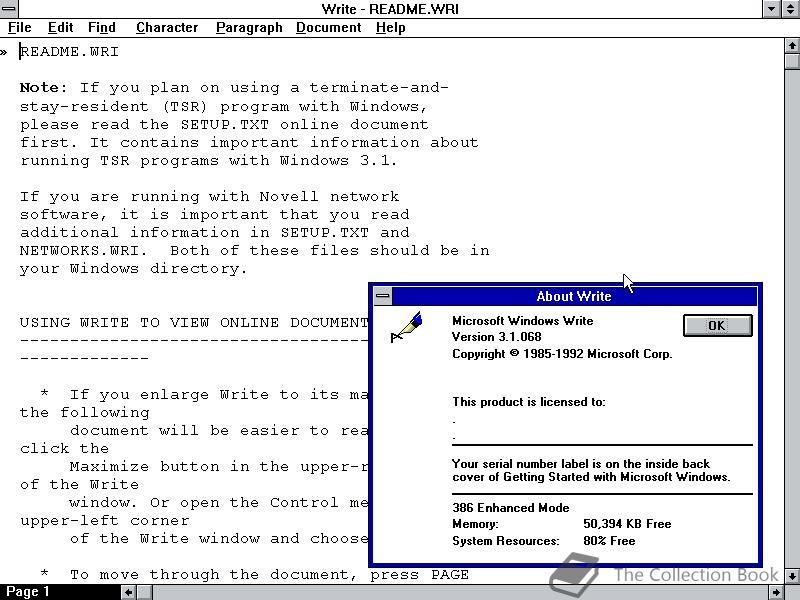Click the USING WRITE TO VIEW ONLINE heading

point(194,322)
